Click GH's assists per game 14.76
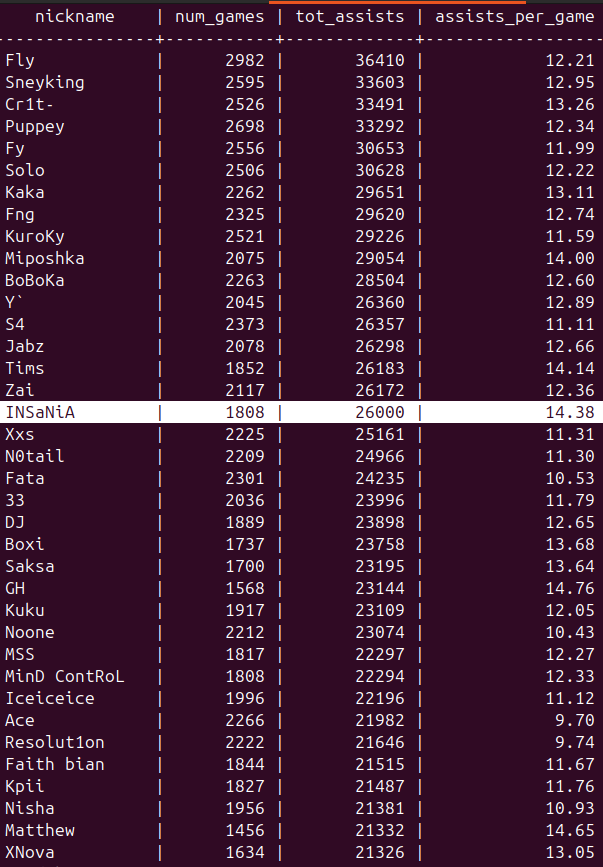This screenshot has width=603, height=867. tap(574, 588)
